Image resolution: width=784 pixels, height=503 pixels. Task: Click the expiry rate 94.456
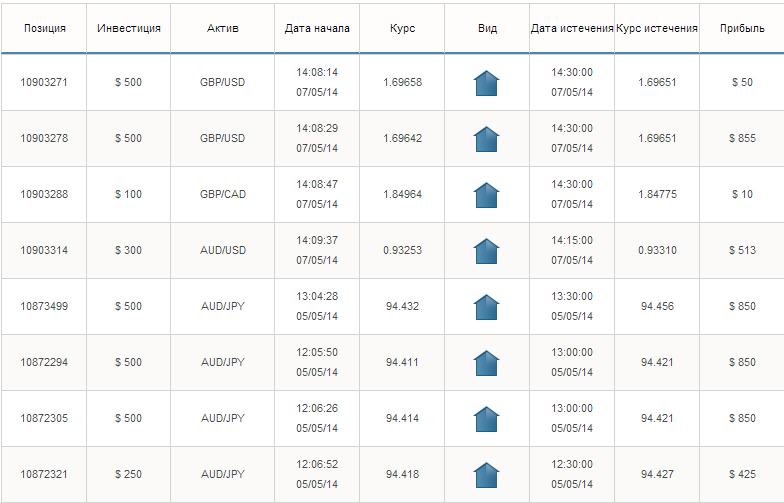(657, 306)
